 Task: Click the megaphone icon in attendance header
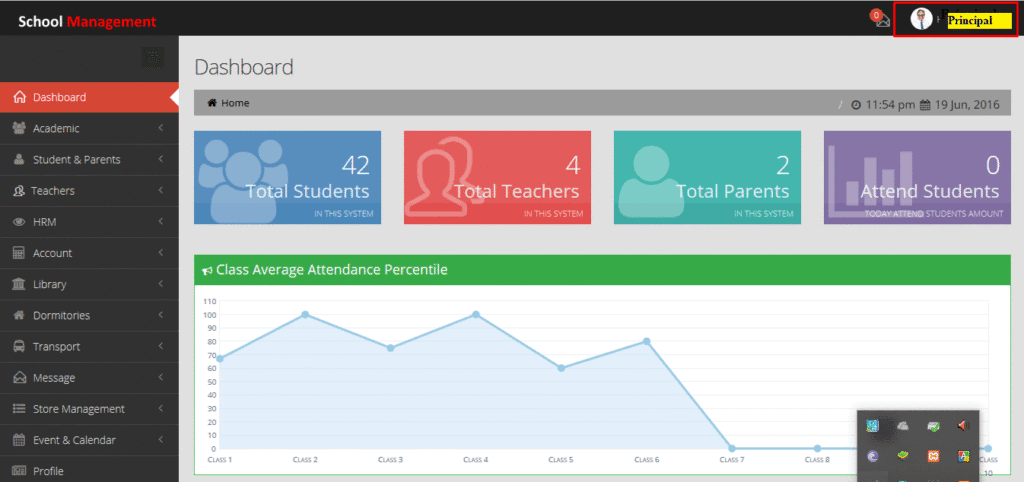[207, 270]
